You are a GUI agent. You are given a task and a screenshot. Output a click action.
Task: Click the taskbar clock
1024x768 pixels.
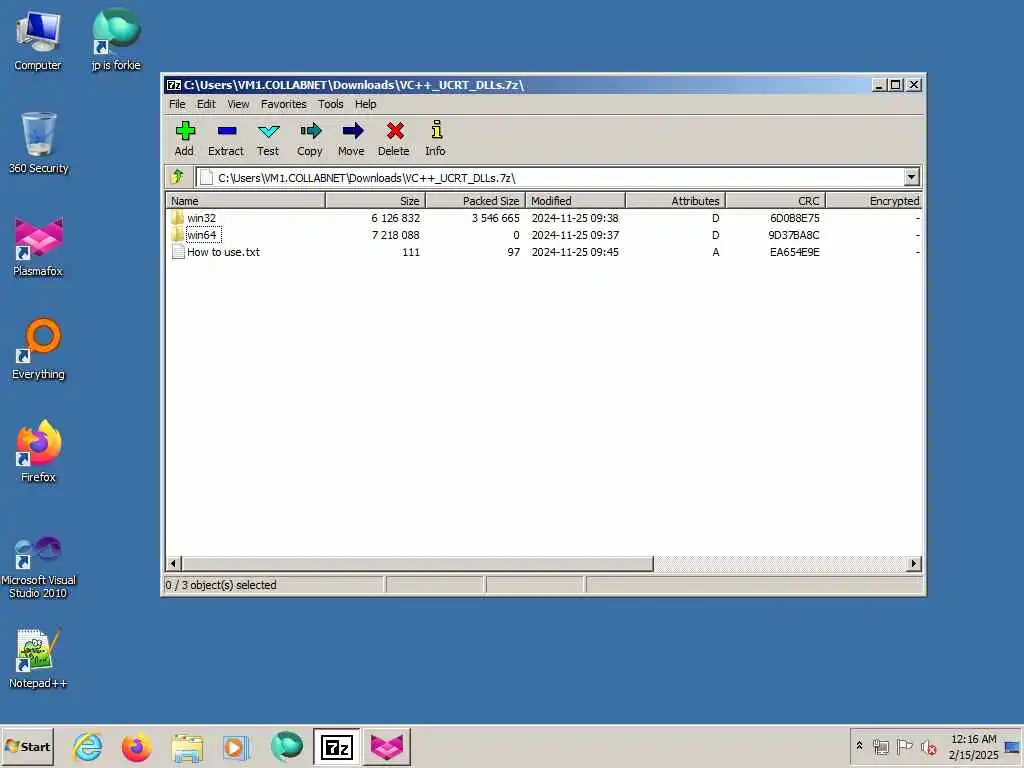click(x=973, y=746)
